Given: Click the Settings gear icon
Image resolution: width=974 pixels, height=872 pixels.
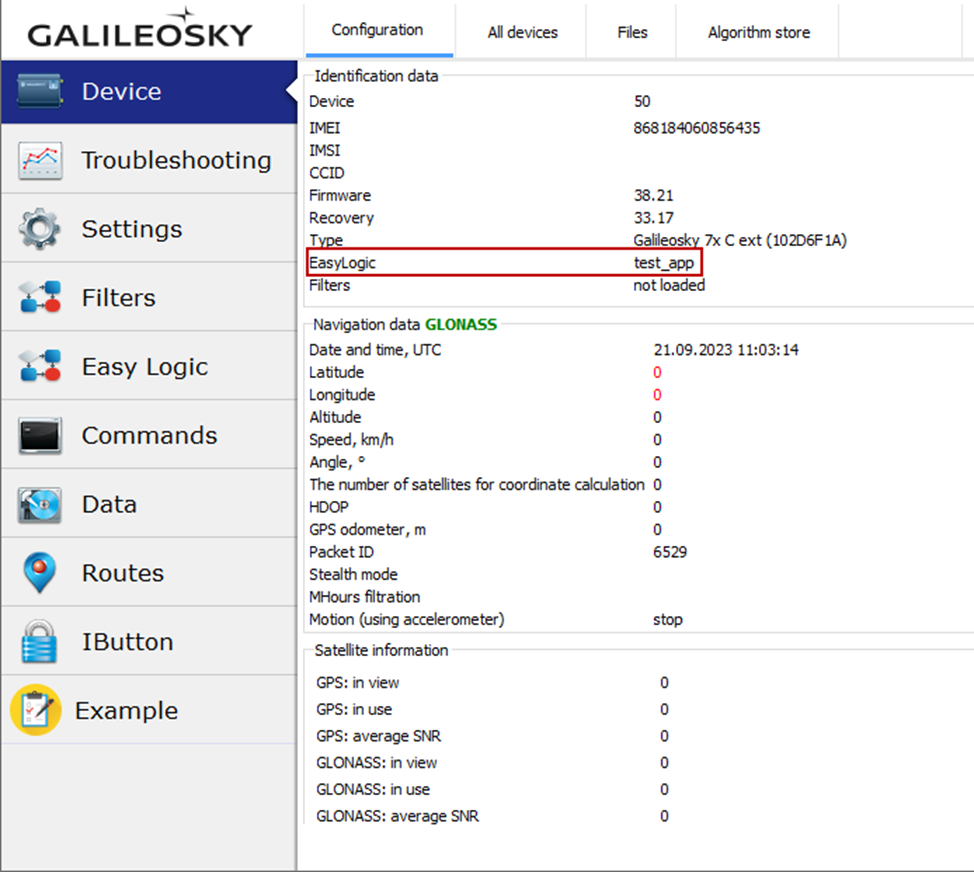Looking at the screenshot, I should [40, 229].
